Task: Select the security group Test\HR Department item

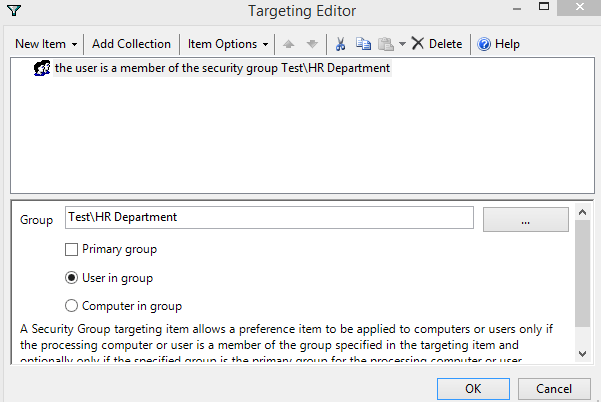Action: [222, 68]
